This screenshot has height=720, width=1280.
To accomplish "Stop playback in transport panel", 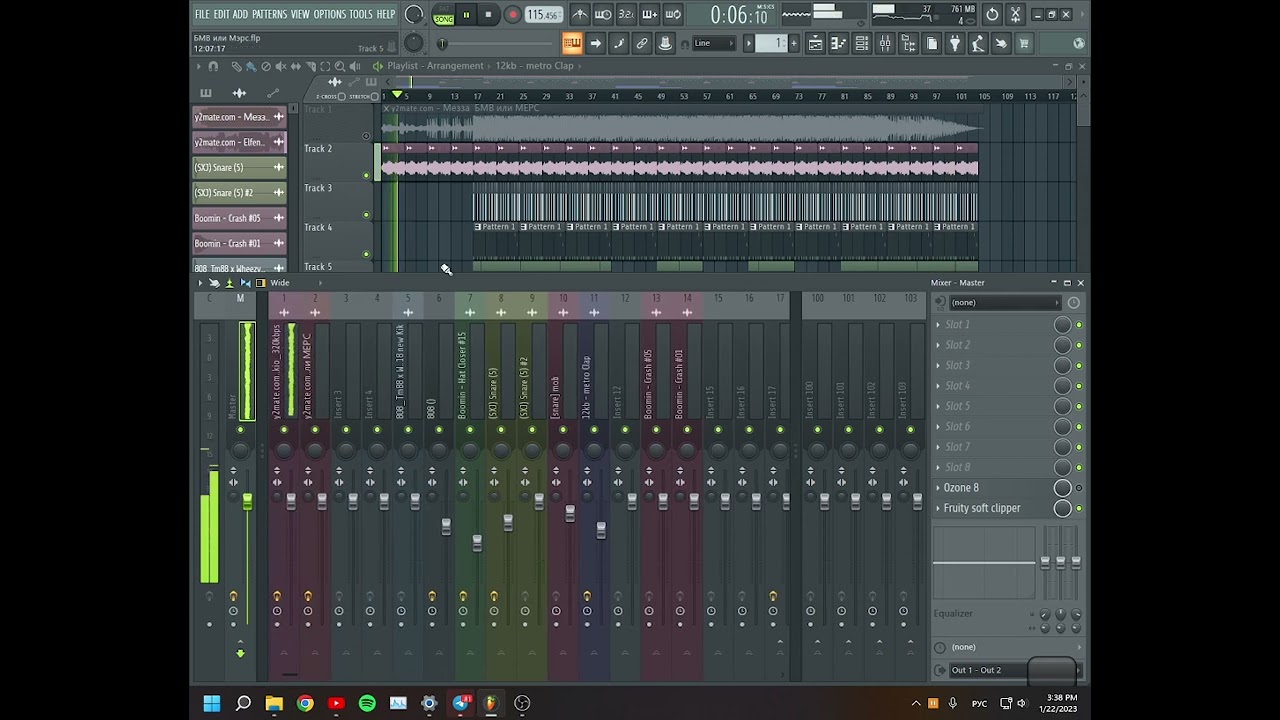I will click(x=488, y=14).
